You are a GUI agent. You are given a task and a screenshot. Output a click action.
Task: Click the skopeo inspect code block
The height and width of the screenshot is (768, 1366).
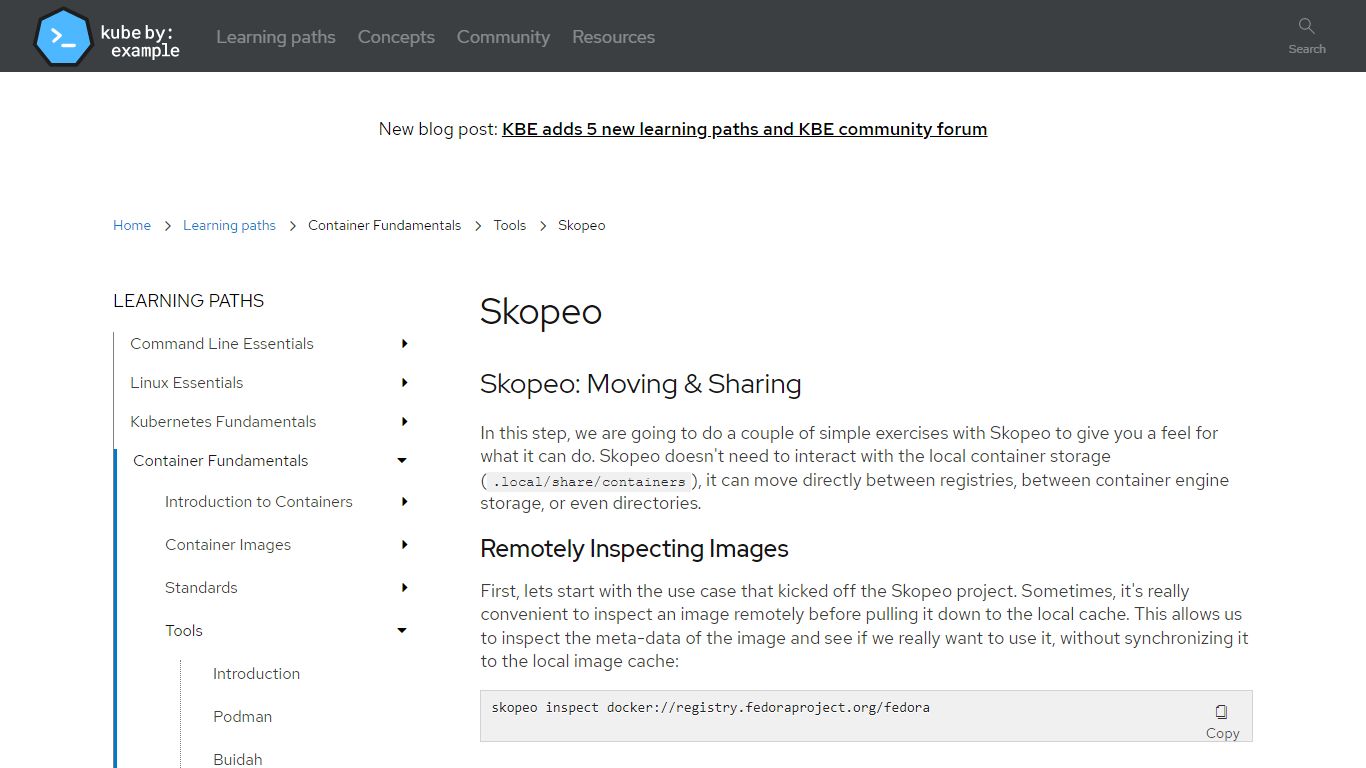click(x=866, y=716)
